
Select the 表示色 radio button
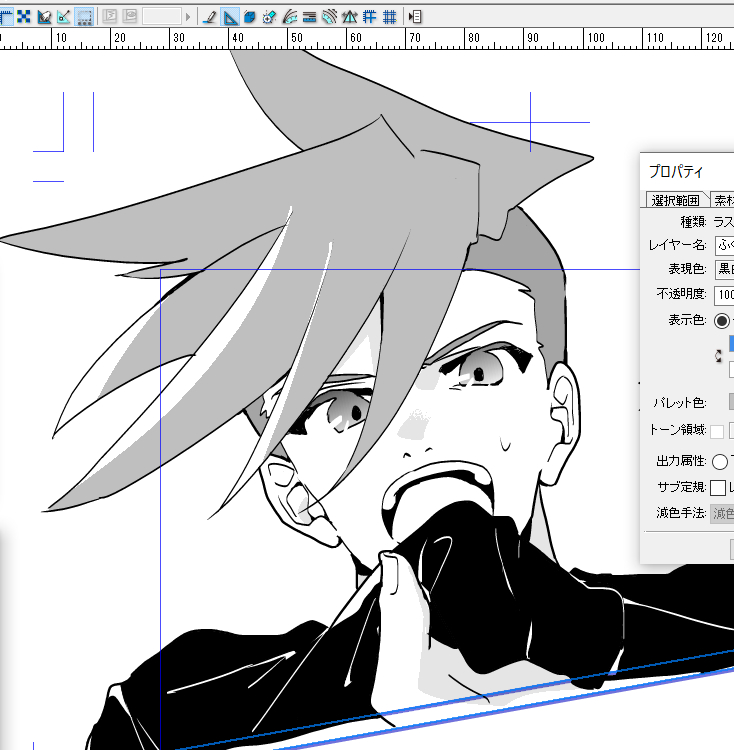pos(722,320)
